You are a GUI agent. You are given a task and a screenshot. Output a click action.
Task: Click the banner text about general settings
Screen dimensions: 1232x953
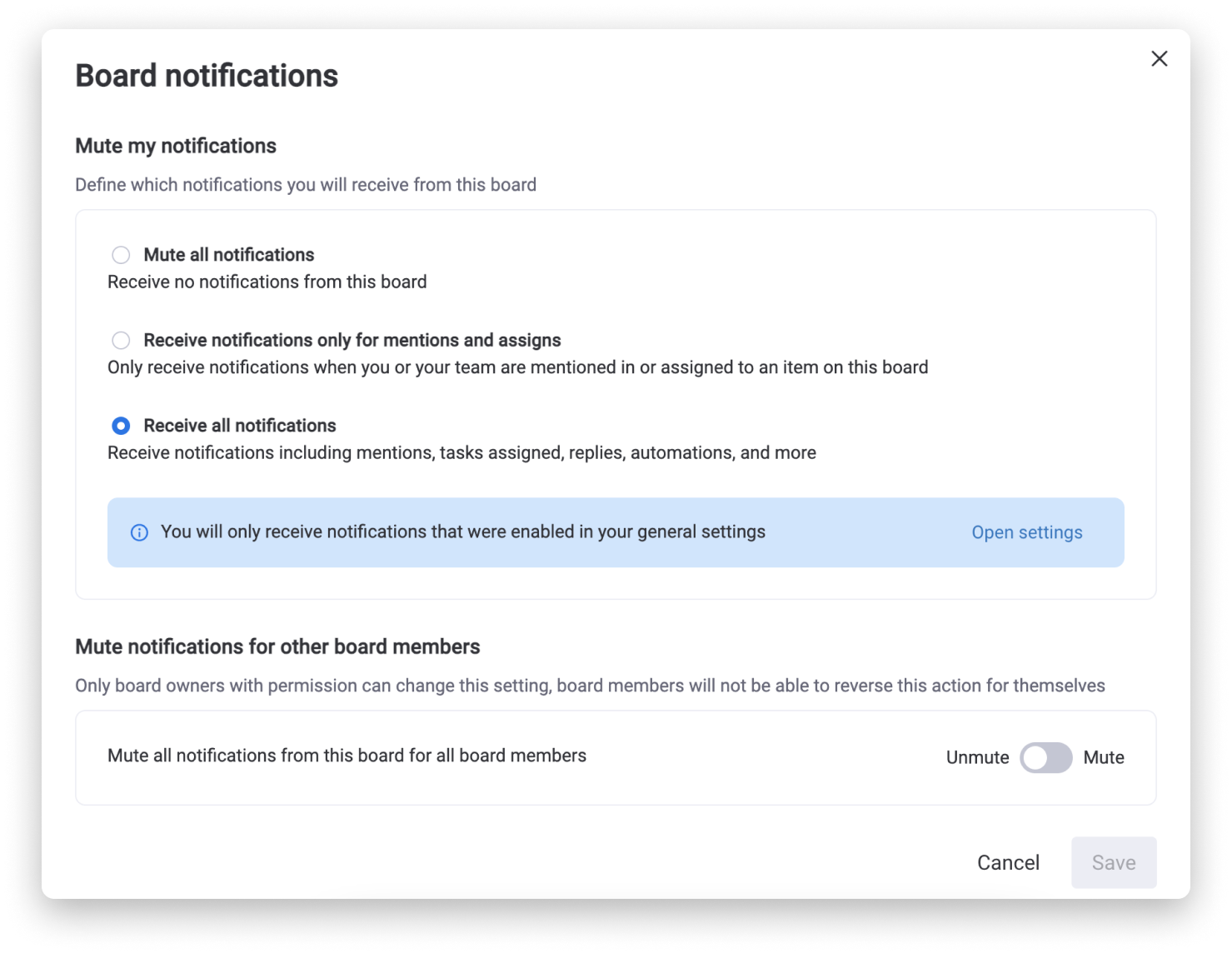point(463,531)
